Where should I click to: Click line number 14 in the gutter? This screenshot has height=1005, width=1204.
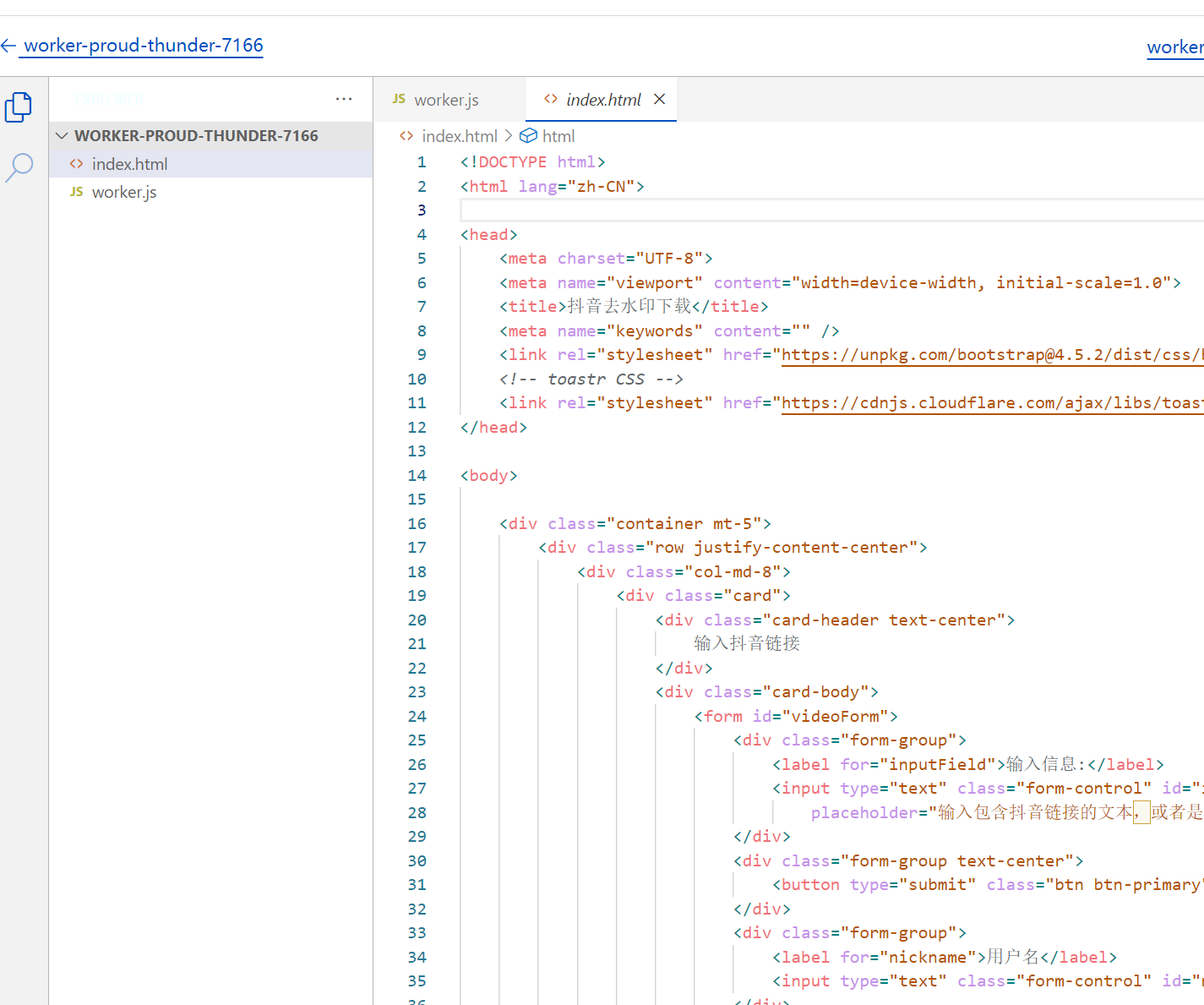pos(417,476)
